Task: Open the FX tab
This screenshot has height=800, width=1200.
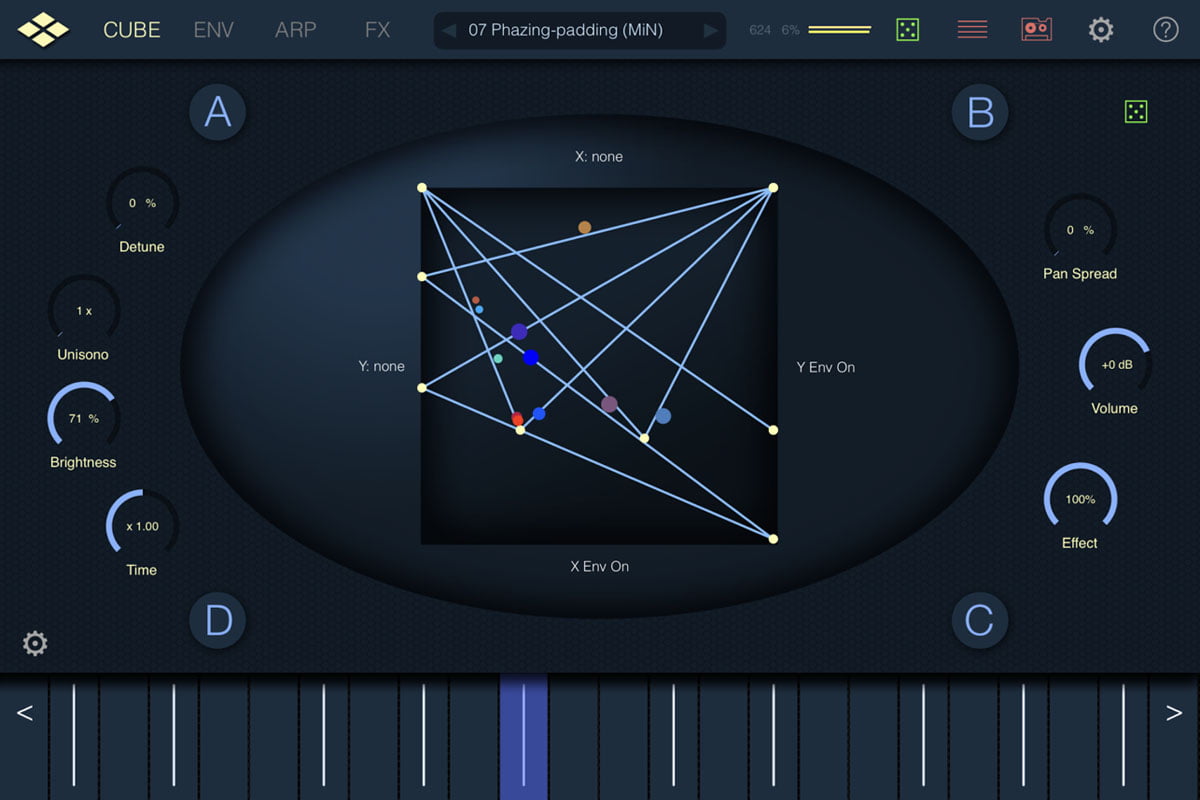Action: [x=378, y=30]
